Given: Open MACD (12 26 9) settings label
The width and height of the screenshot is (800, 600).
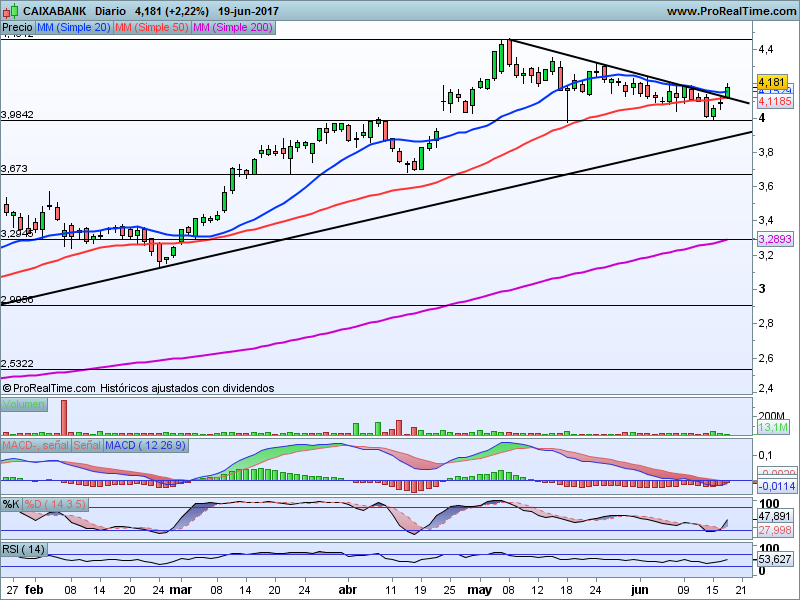Looking at the screenshot, I should click(145, 444).
